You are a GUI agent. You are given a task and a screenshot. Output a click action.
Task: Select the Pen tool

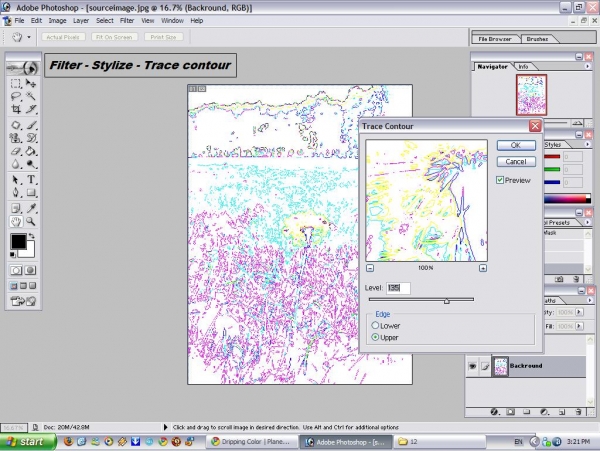[x=16, y=192]
